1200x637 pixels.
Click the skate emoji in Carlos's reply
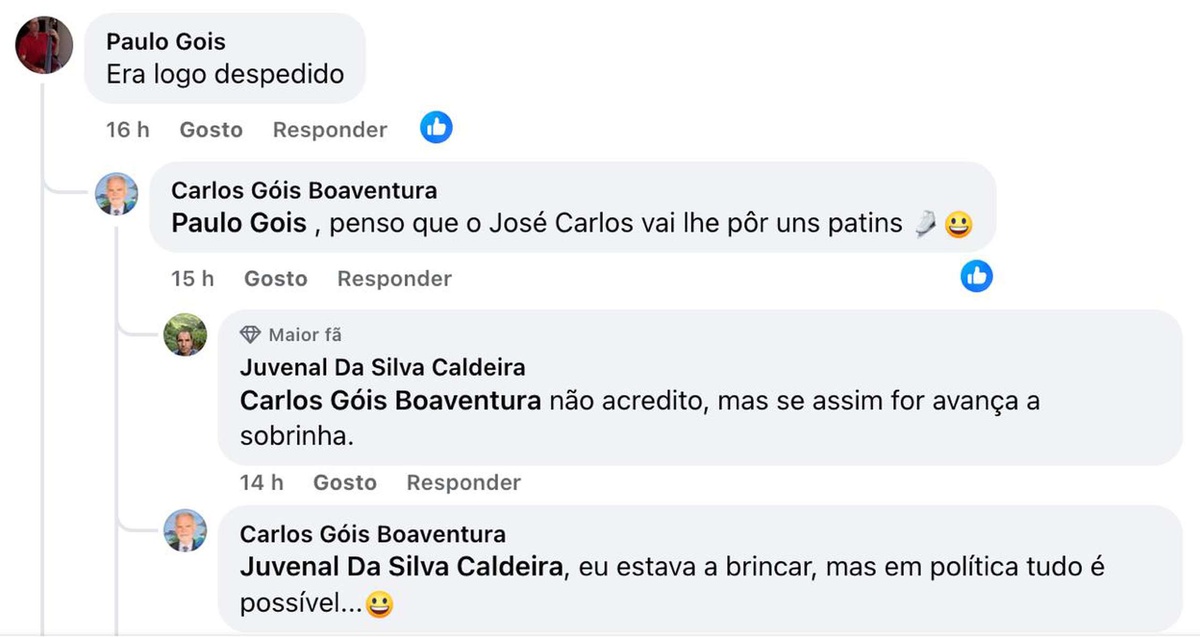pyautogui.click(x=925, y=224)
